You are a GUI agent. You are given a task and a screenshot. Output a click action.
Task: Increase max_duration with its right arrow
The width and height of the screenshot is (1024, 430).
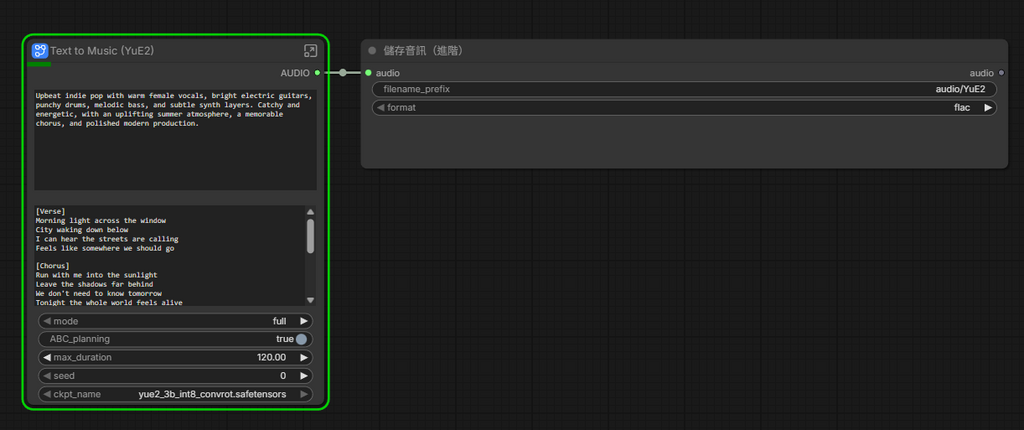pyautogui.click(x=304, y=357)
